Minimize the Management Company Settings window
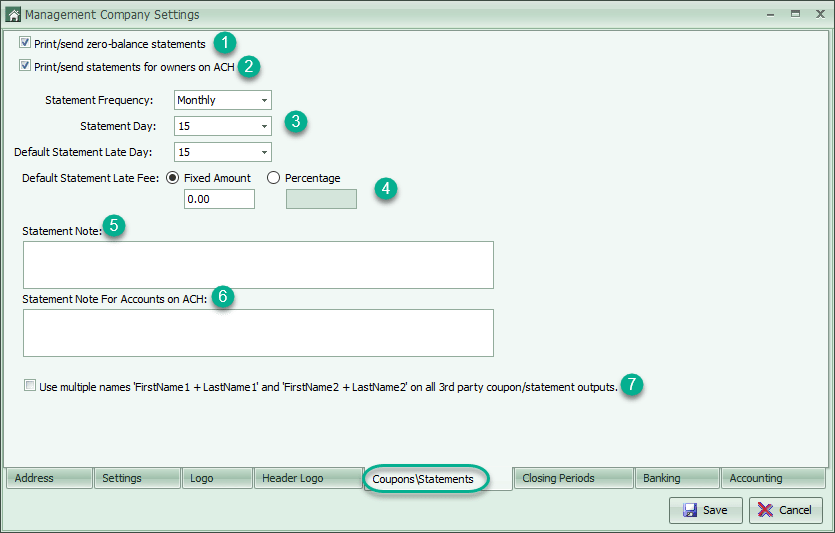This screenshot has width=835, height=533. coord(770,15)
